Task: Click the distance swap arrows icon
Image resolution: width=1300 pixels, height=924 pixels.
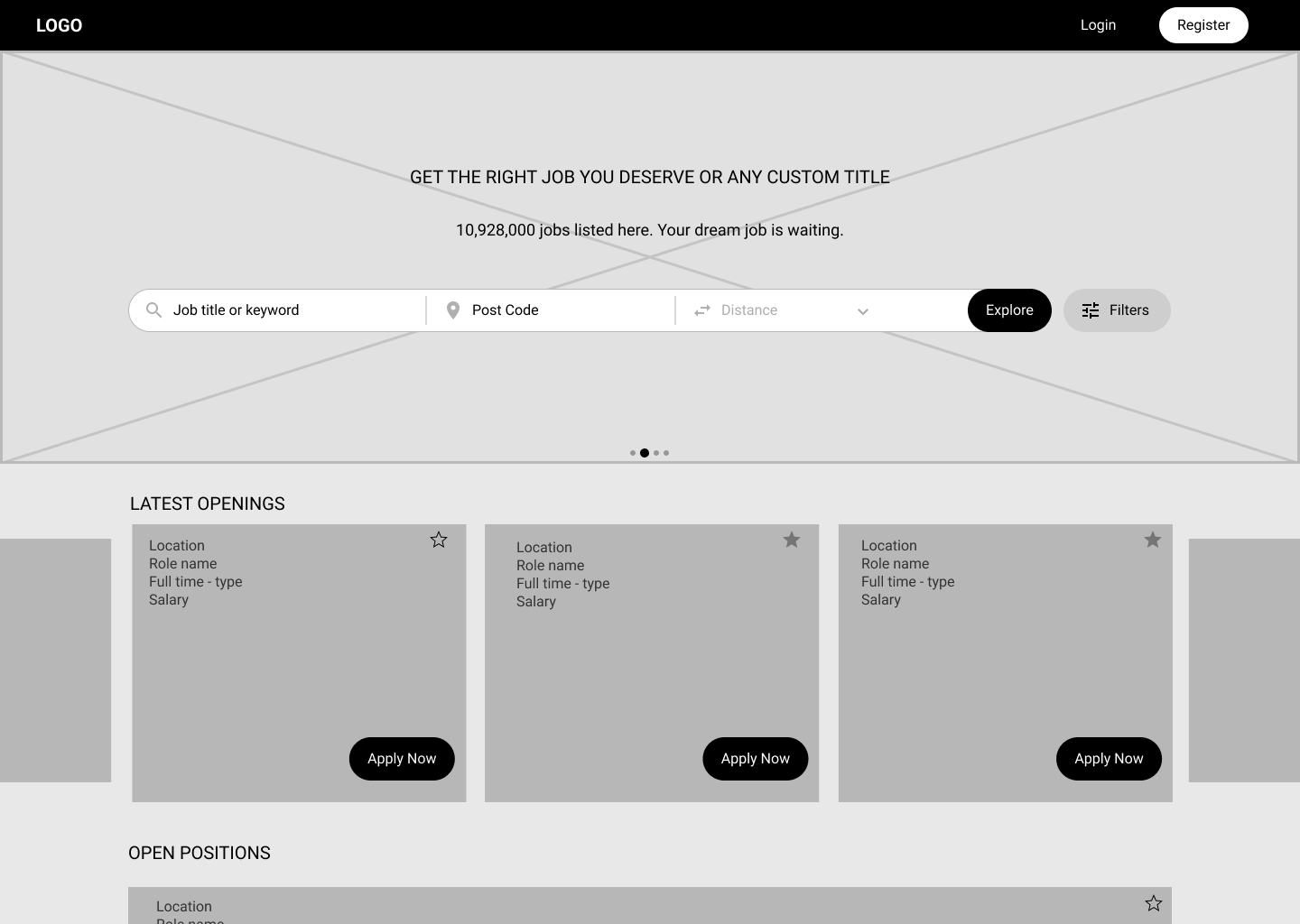Action: point(702,310)
